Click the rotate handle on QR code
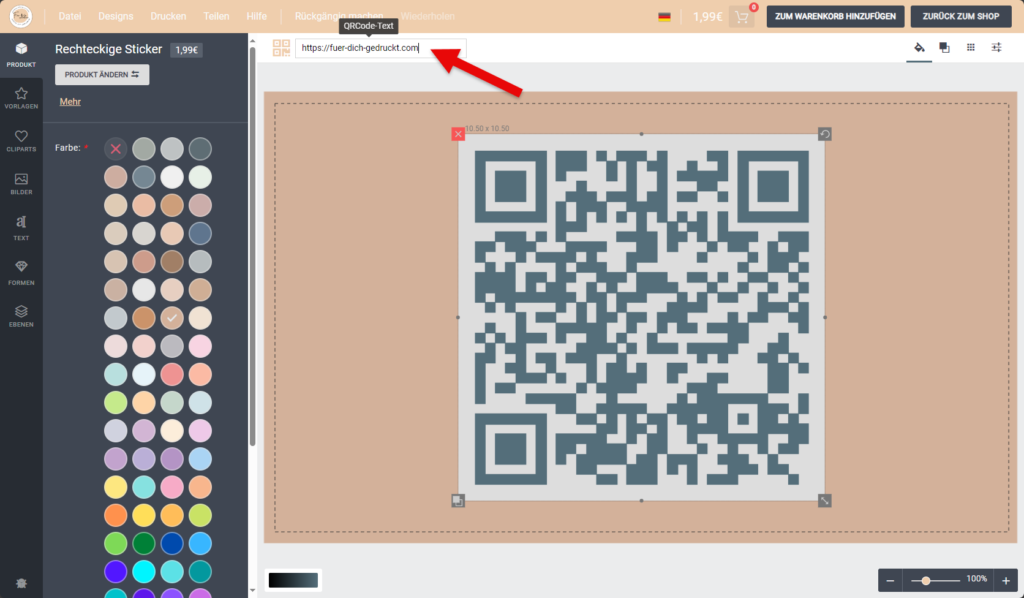The height and width of the screenshot is (598, 1024). tap(825, 134)
